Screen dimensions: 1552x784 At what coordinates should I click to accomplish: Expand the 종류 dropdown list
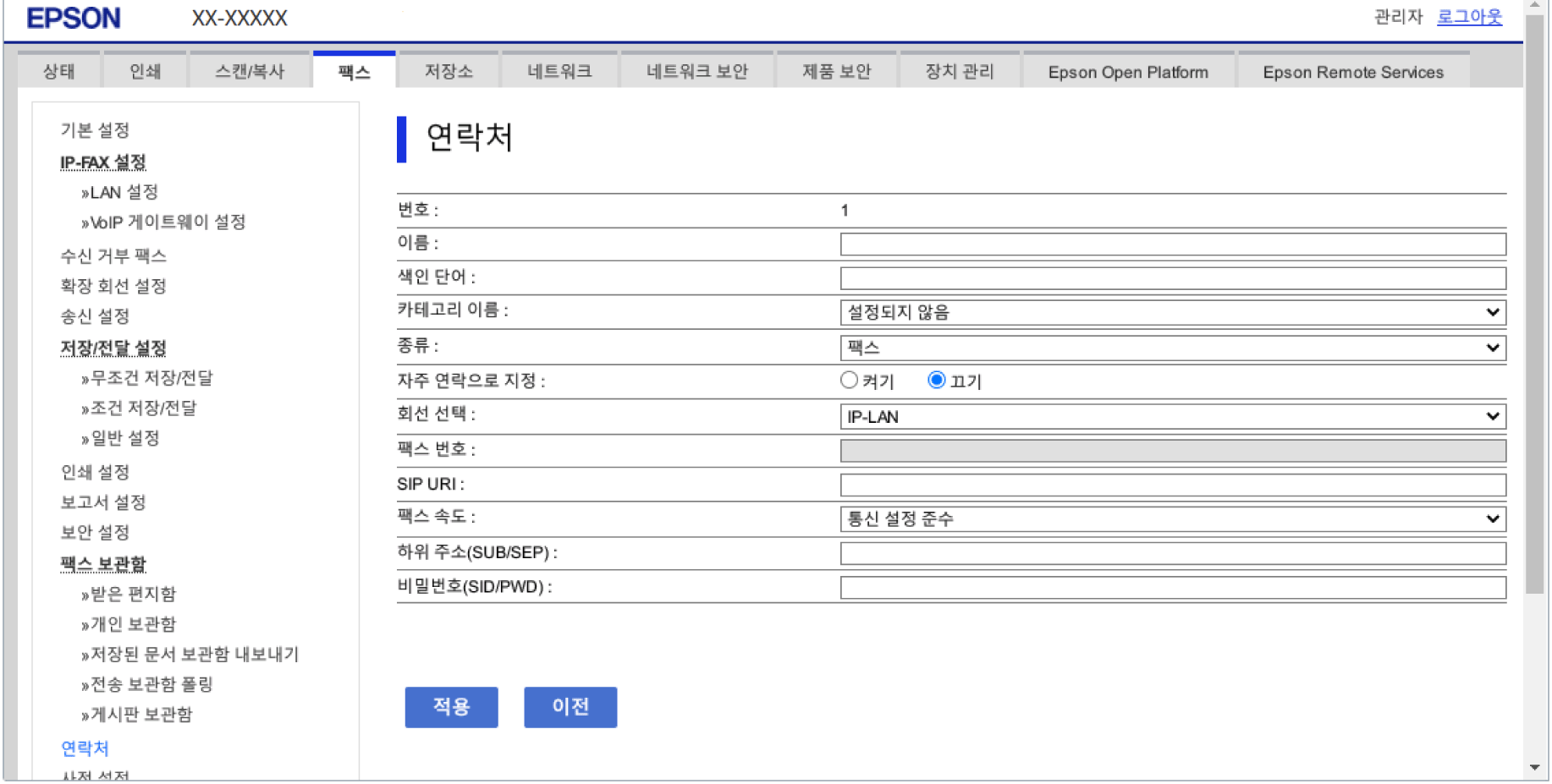1172,348
